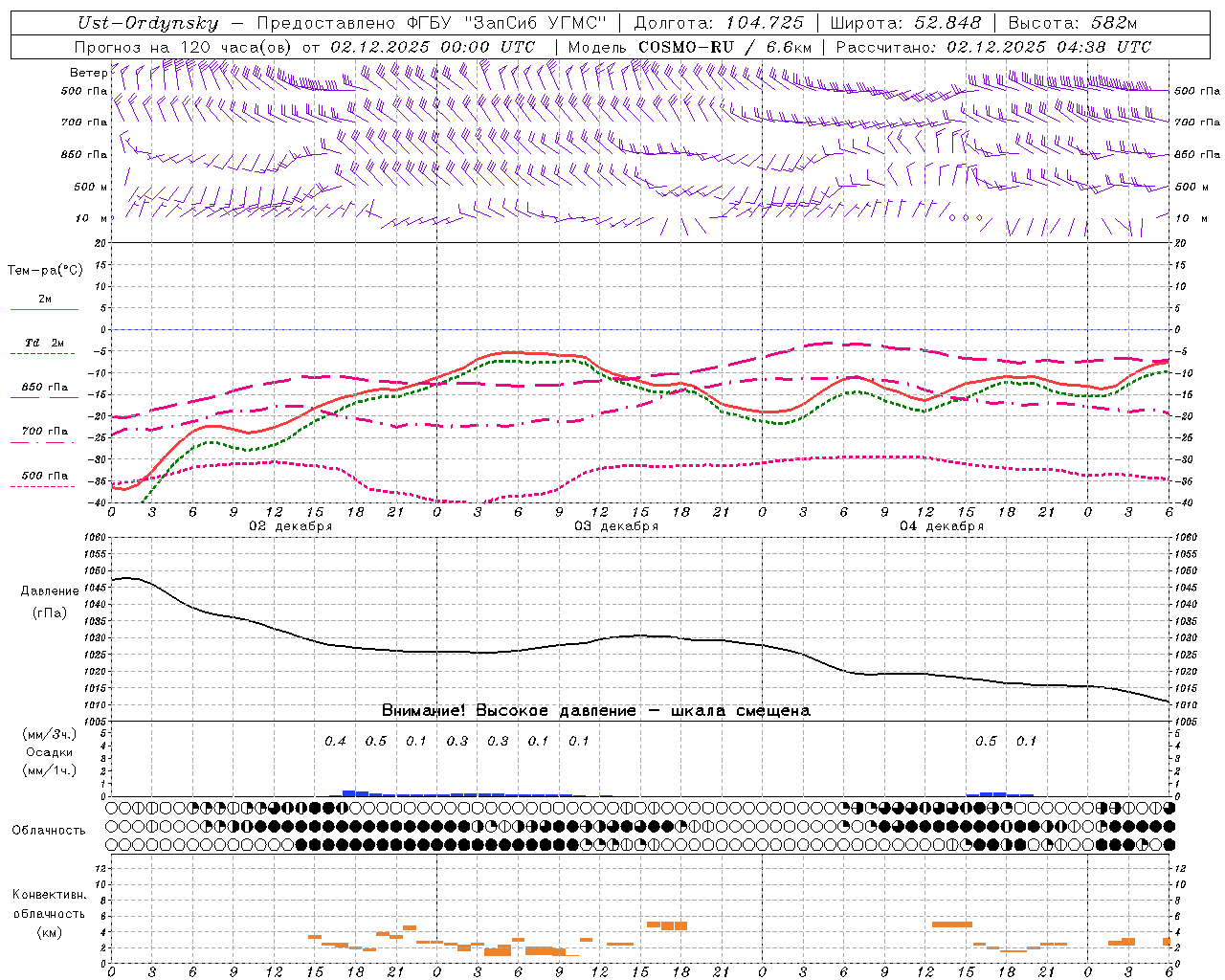Viewport: 1225px width, 980px height.
Task: Click the "02 декабря" date label
Action: [291, 526]
